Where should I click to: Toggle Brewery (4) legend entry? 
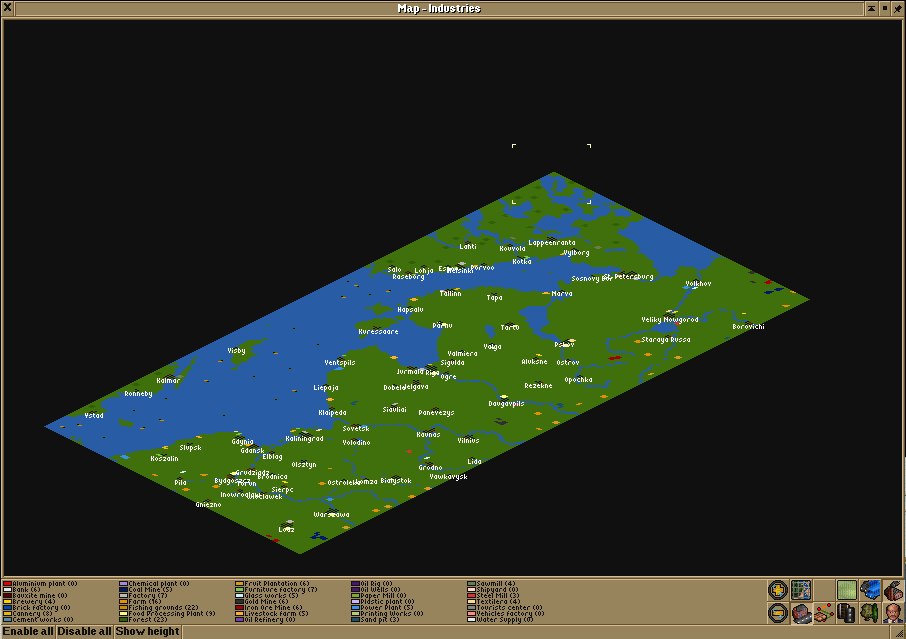(29, 601)
